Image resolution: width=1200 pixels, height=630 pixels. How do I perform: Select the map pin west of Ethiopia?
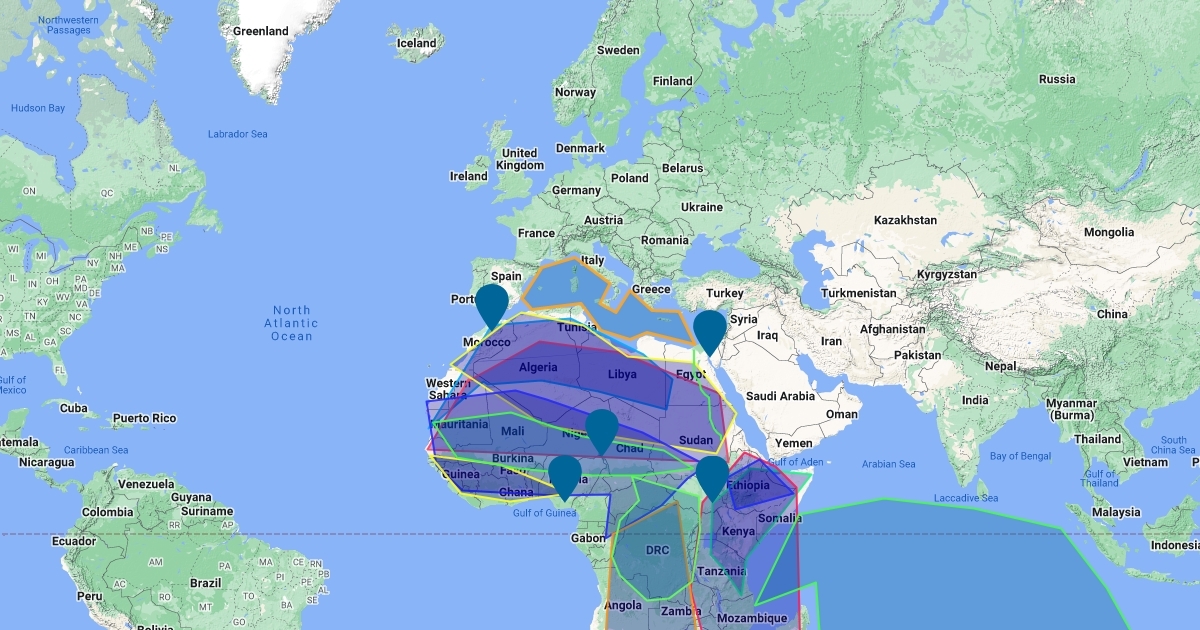[712, 475]
